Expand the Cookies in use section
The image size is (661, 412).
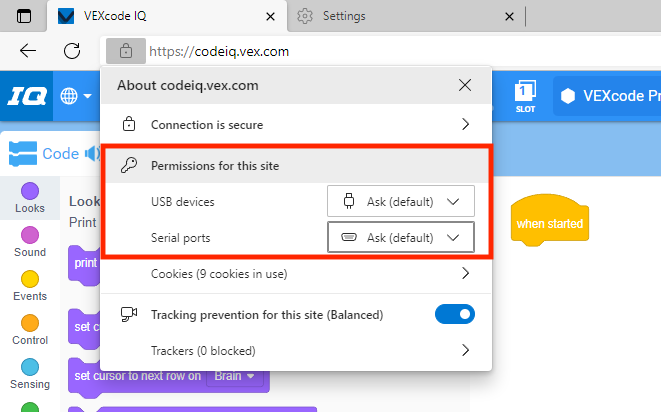(295, 273)
